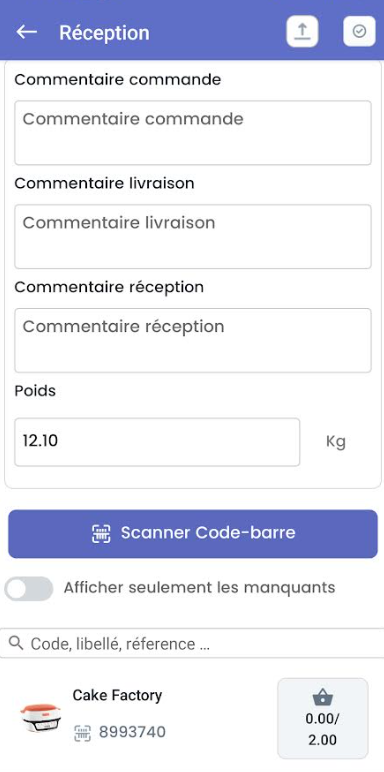Click the upload icon in header
Image resolution: width=384 pixels, height=772 pixels.
click(x=302, y=32)
